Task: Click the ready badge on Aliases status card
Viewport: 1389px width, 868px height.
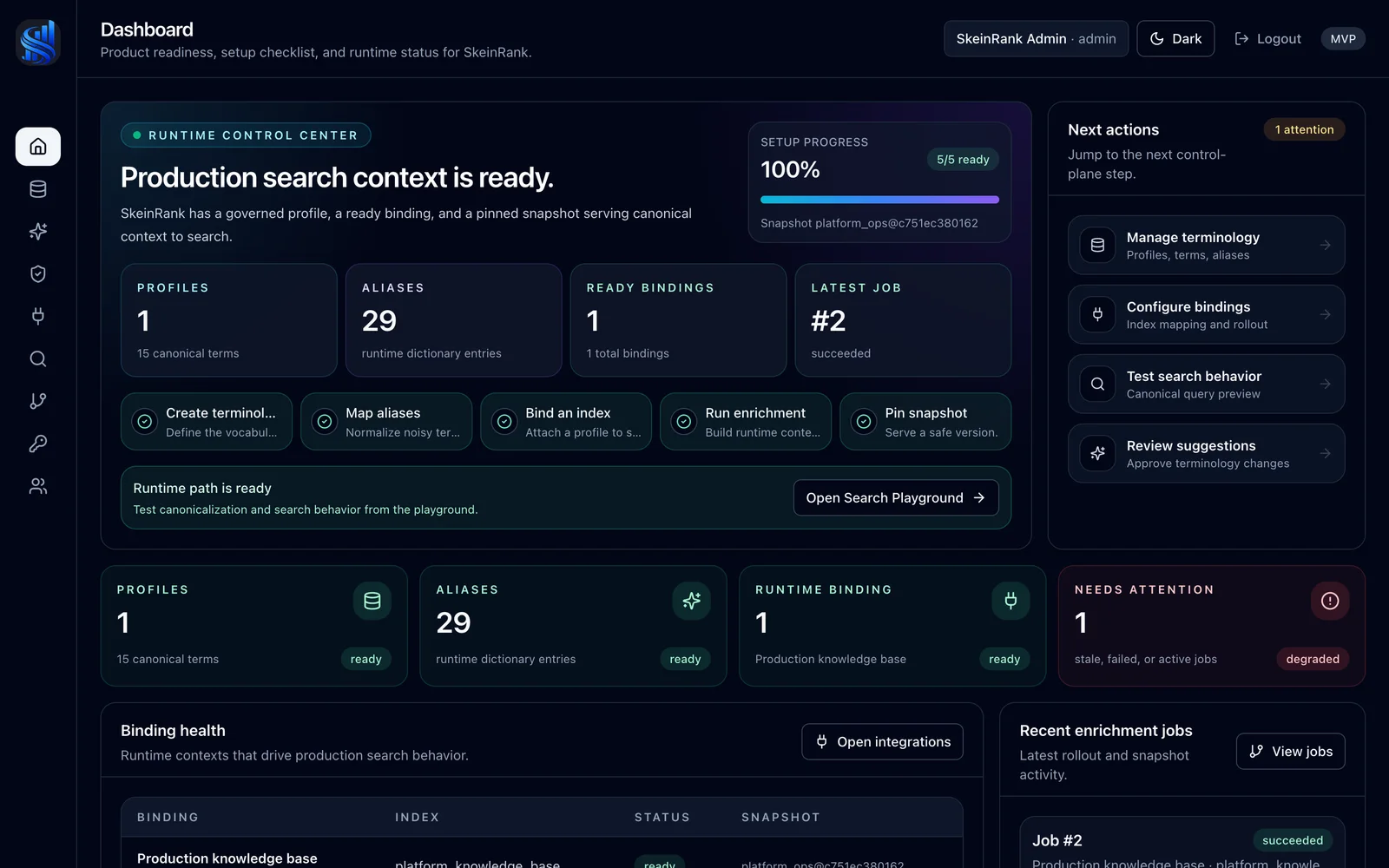Action: pos(685,660)
